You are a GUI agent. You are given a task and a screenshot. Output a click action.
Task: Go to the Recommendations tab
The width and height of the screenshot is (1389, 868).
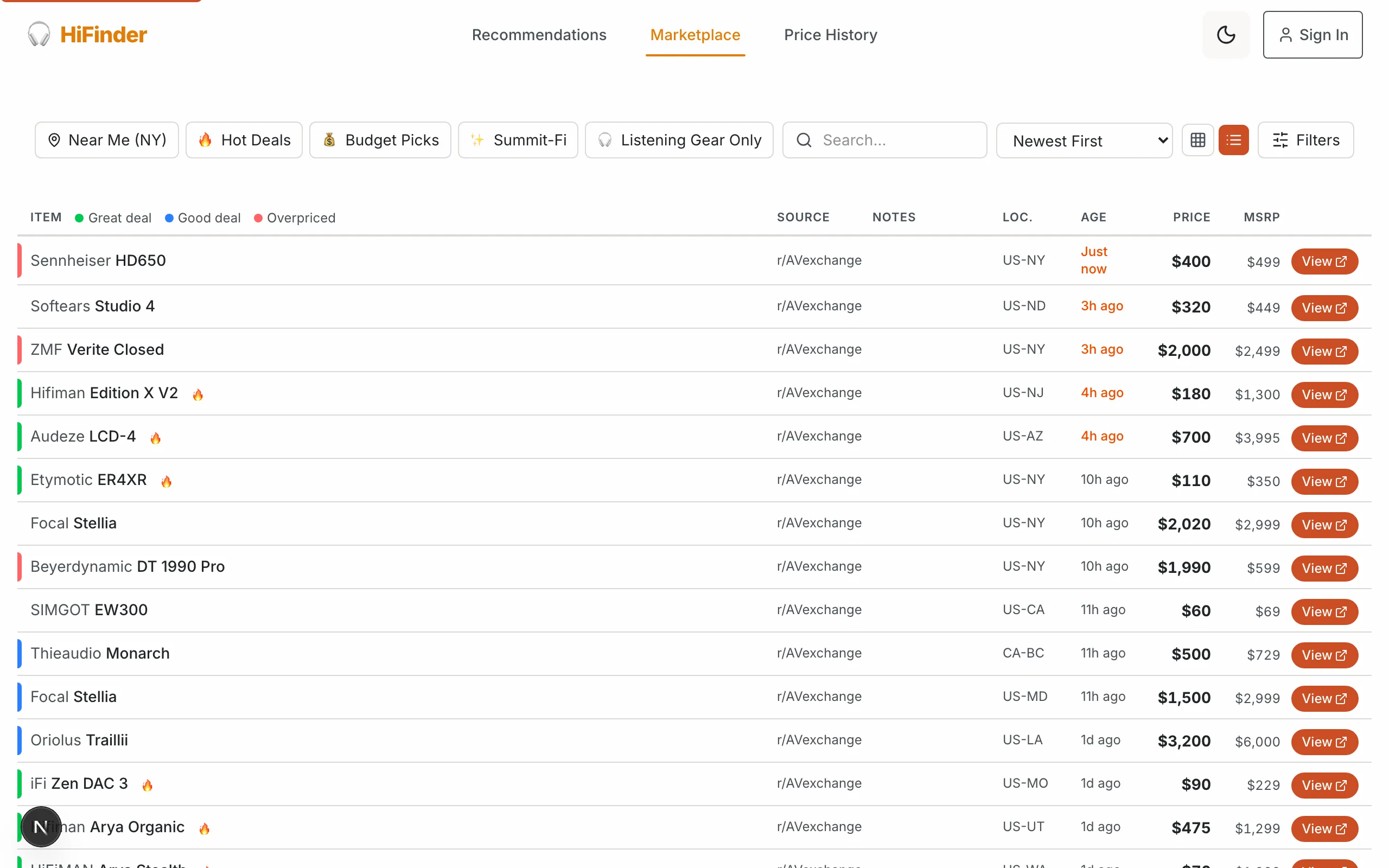pos(539,35)
